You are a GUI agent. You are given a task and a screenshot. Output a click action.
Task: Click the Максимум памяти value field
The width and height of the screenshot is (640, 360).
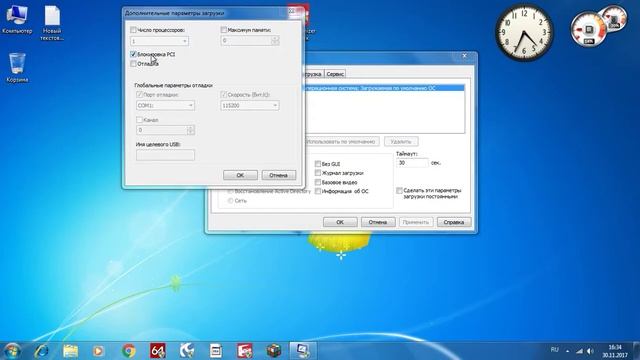[x=246, y=40]
